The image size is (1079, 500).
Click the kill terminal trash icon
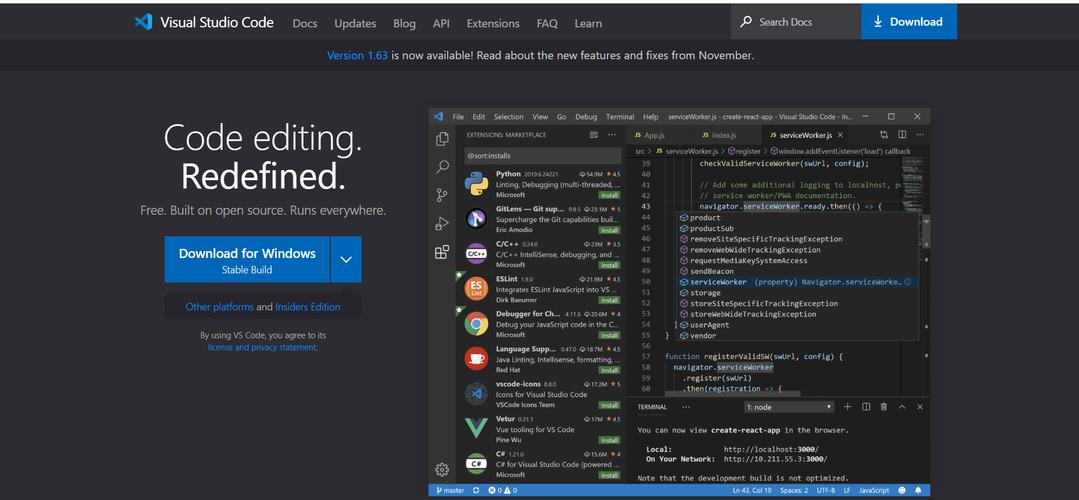[x=884, y=406]
